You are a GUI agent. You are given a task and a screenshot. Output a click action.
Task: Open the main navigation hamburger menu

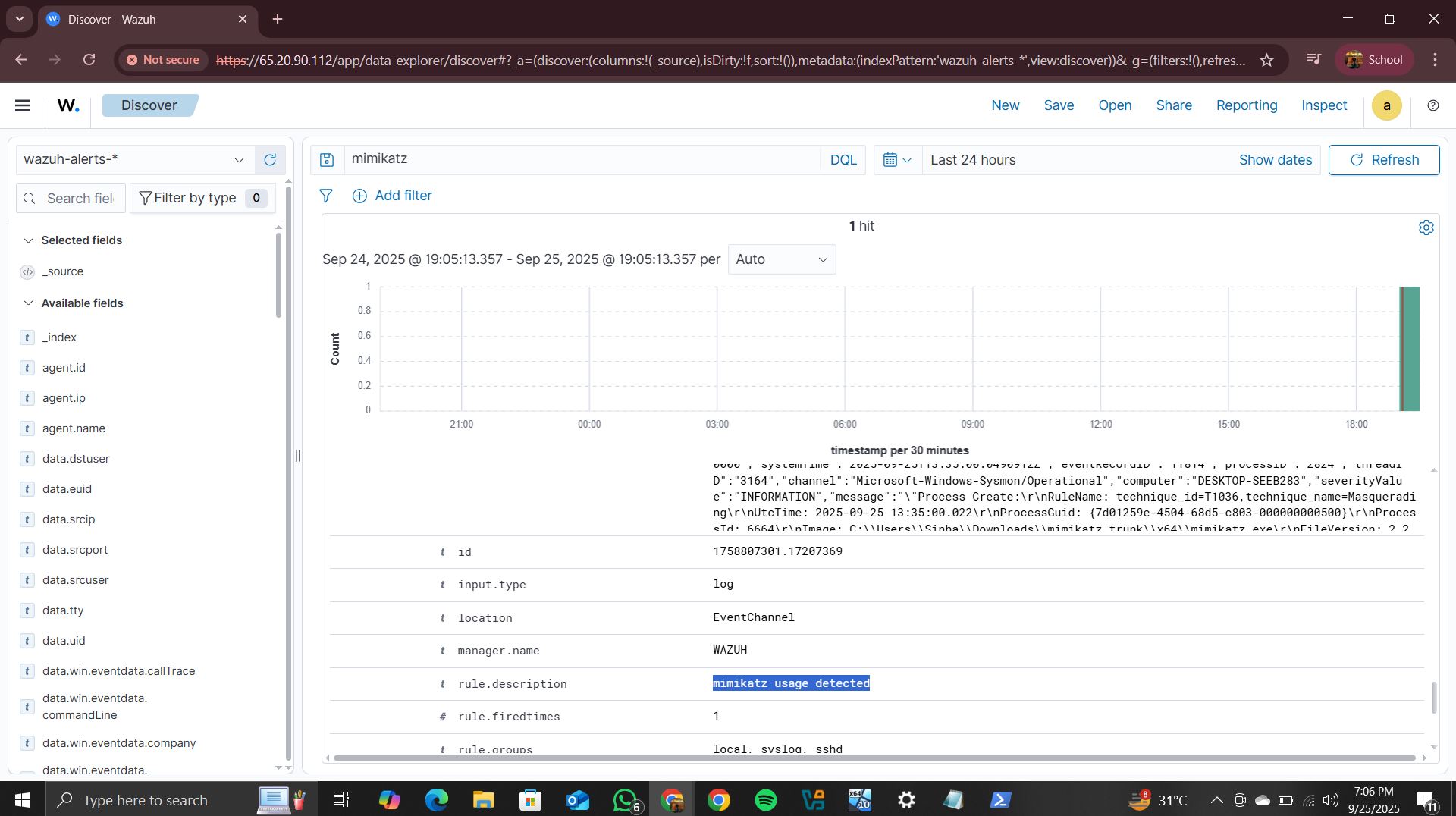tap(23, 105)
